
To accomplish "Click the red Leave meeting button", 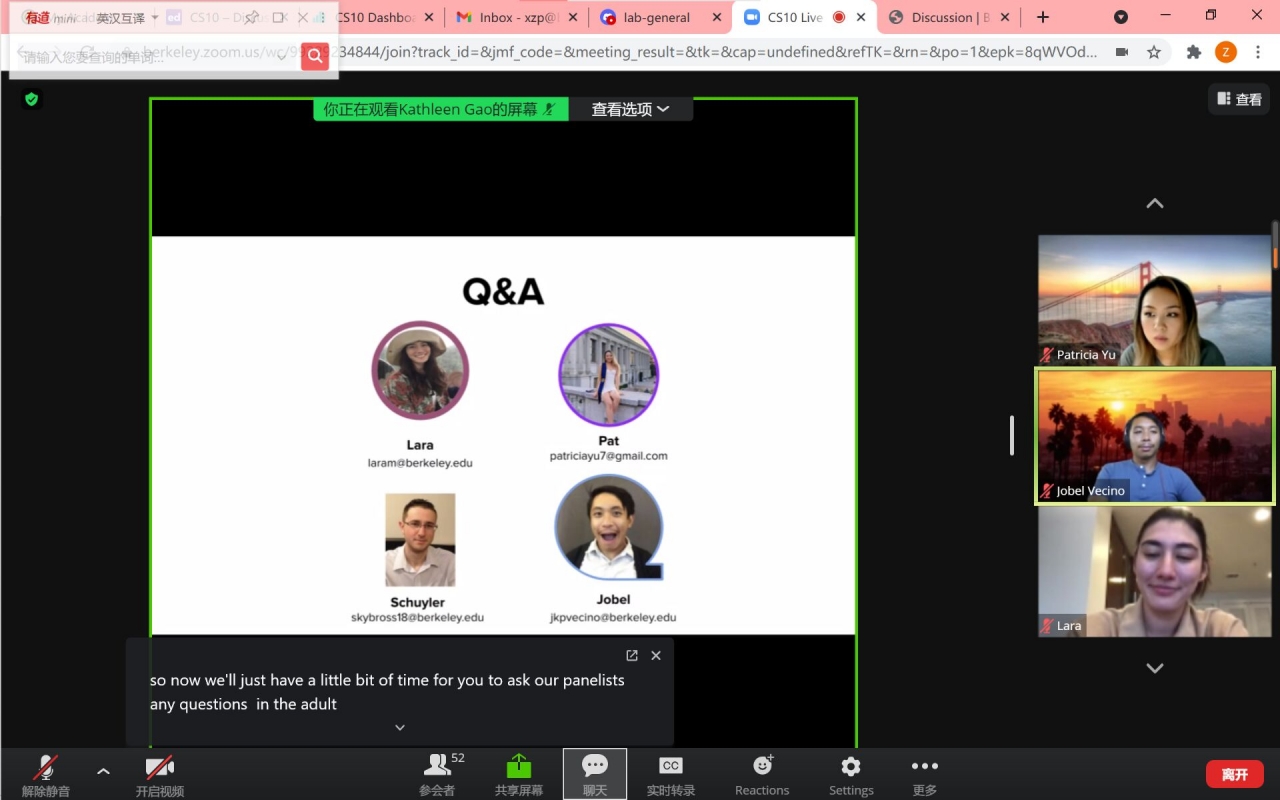I will 1234,774.
